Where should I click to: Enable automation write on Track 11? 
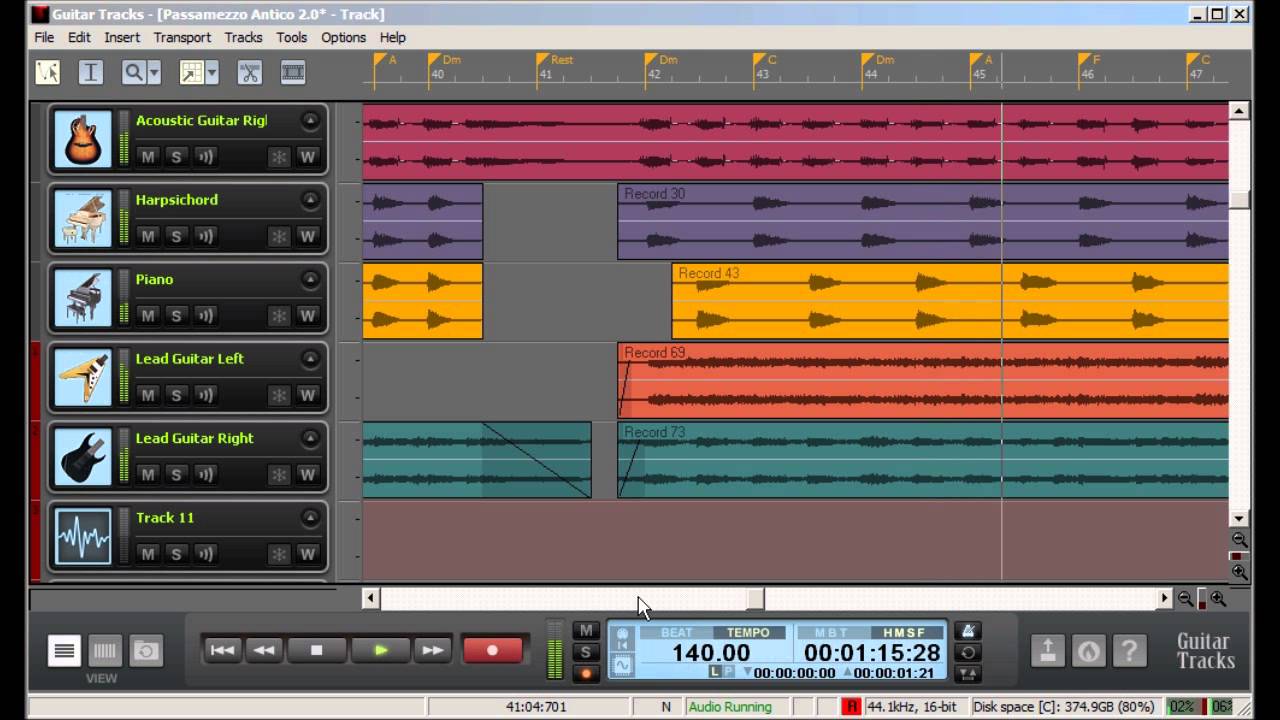pos(307,554)
